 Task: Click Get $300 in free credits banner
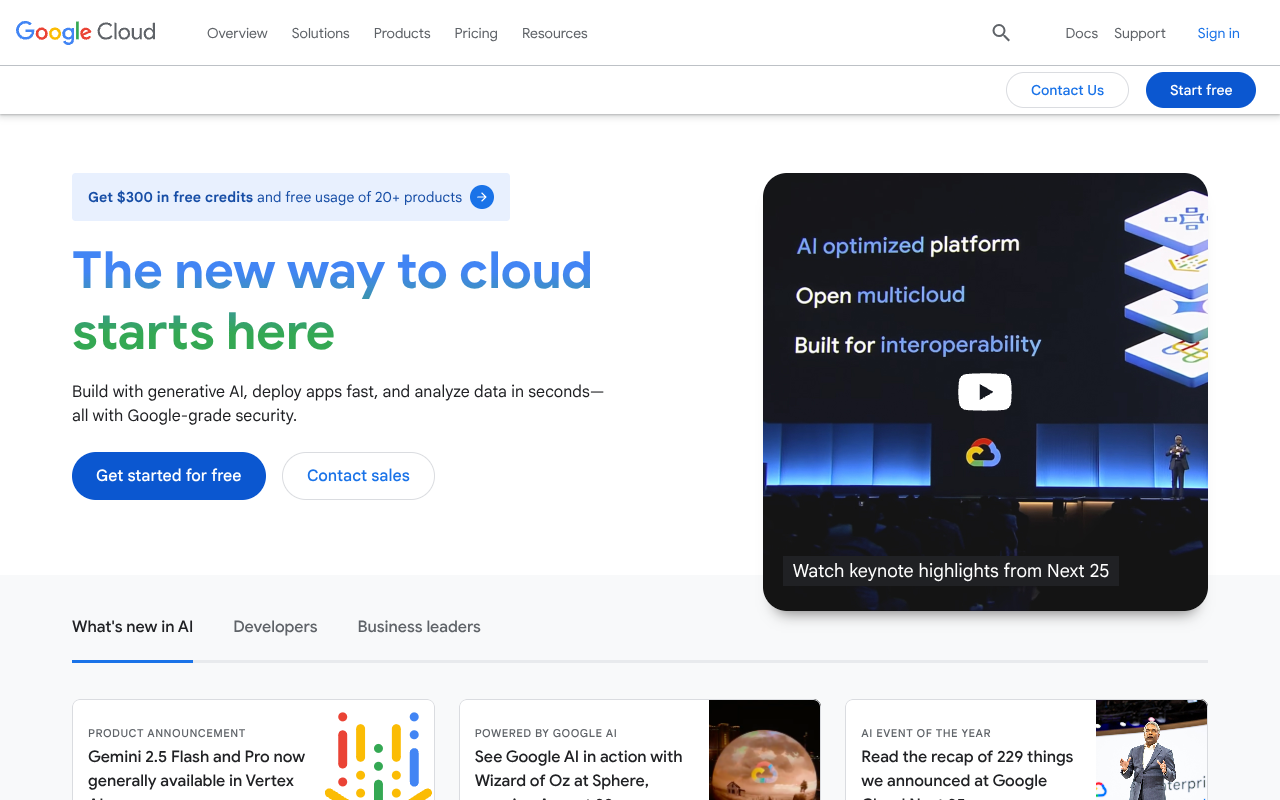point(291,197)
